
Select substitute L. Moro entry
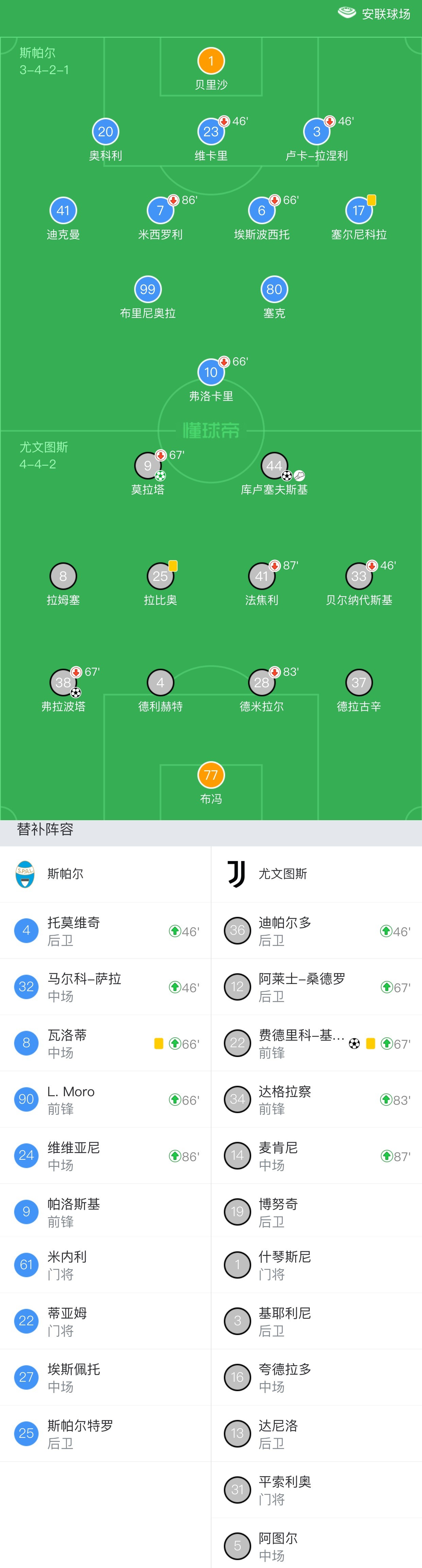point(105,1099)
